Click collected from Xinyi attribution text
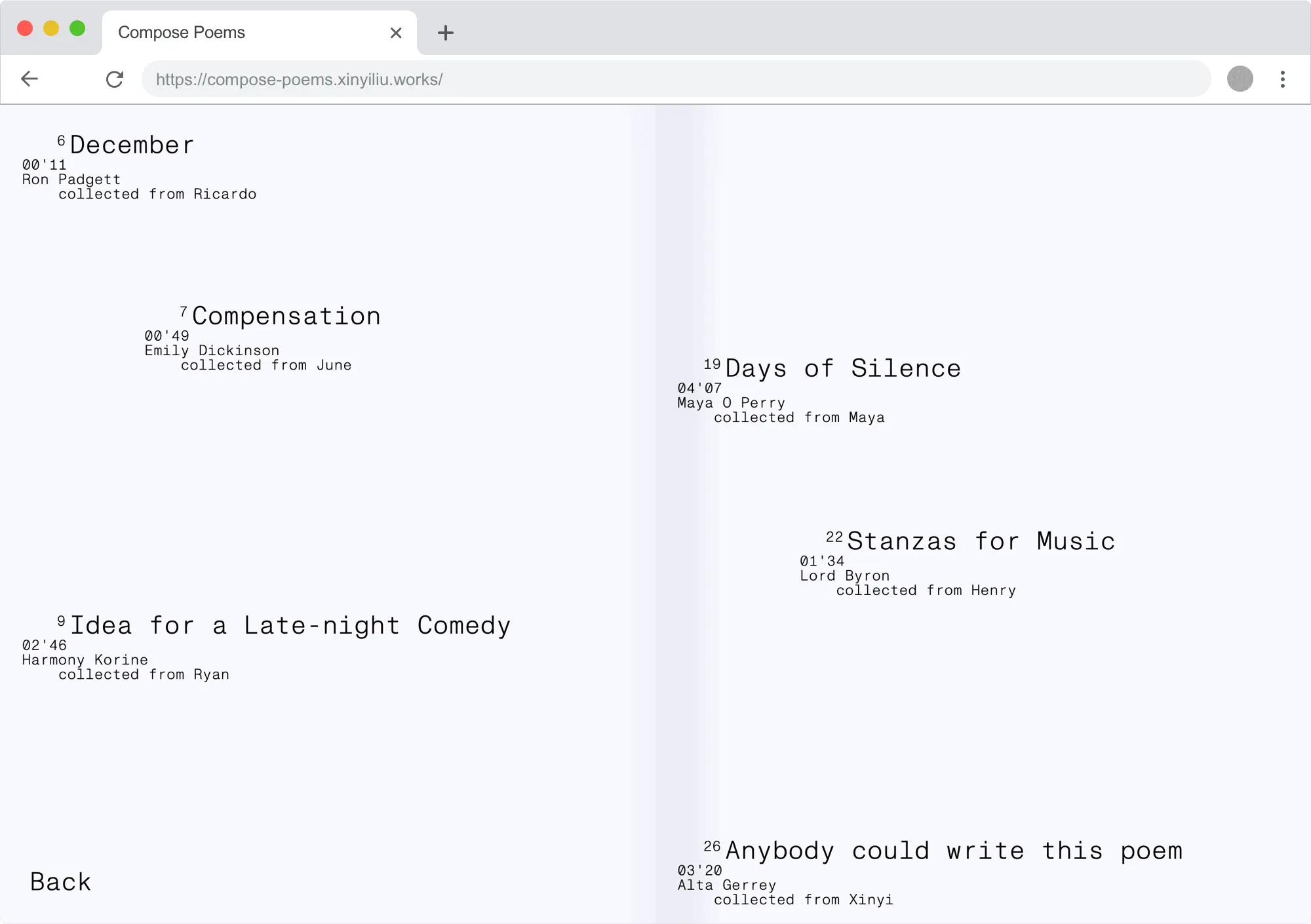The height and width of the screenshot is (924, 1311). 806,900
